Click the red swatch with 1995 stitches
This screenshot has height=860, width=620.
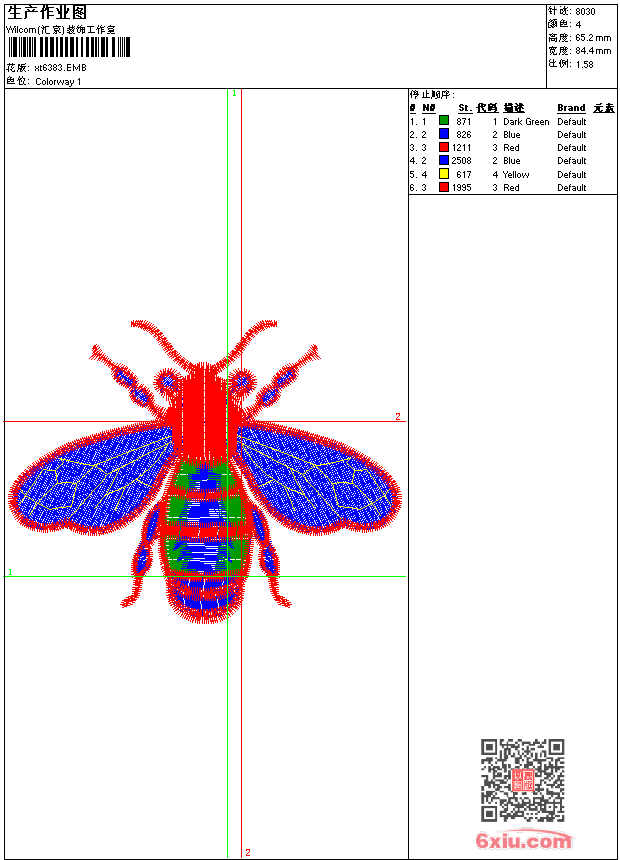pyautogui.click(x=444, y=187)
